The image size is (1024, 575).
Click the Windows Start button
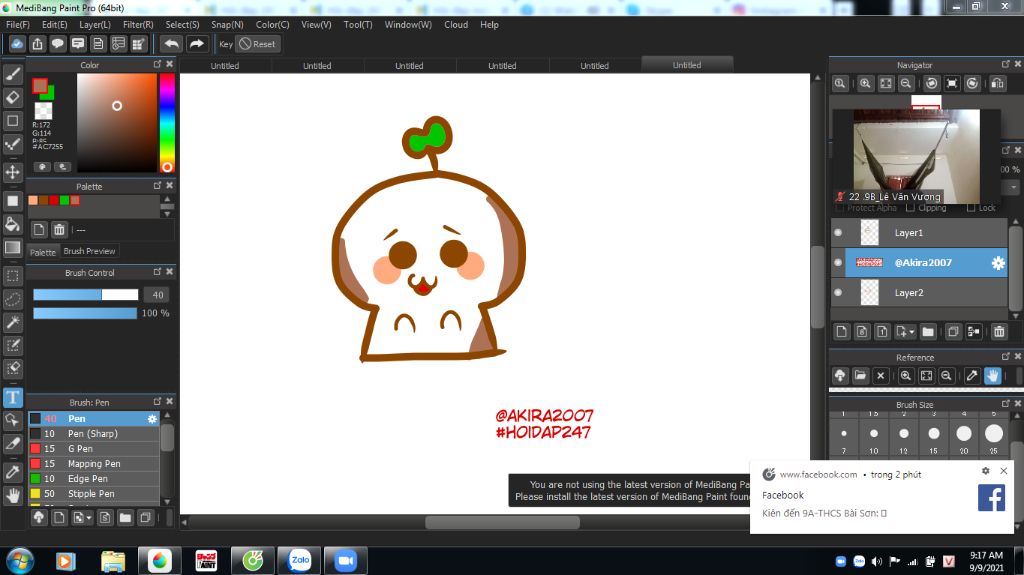click(20, 561)
